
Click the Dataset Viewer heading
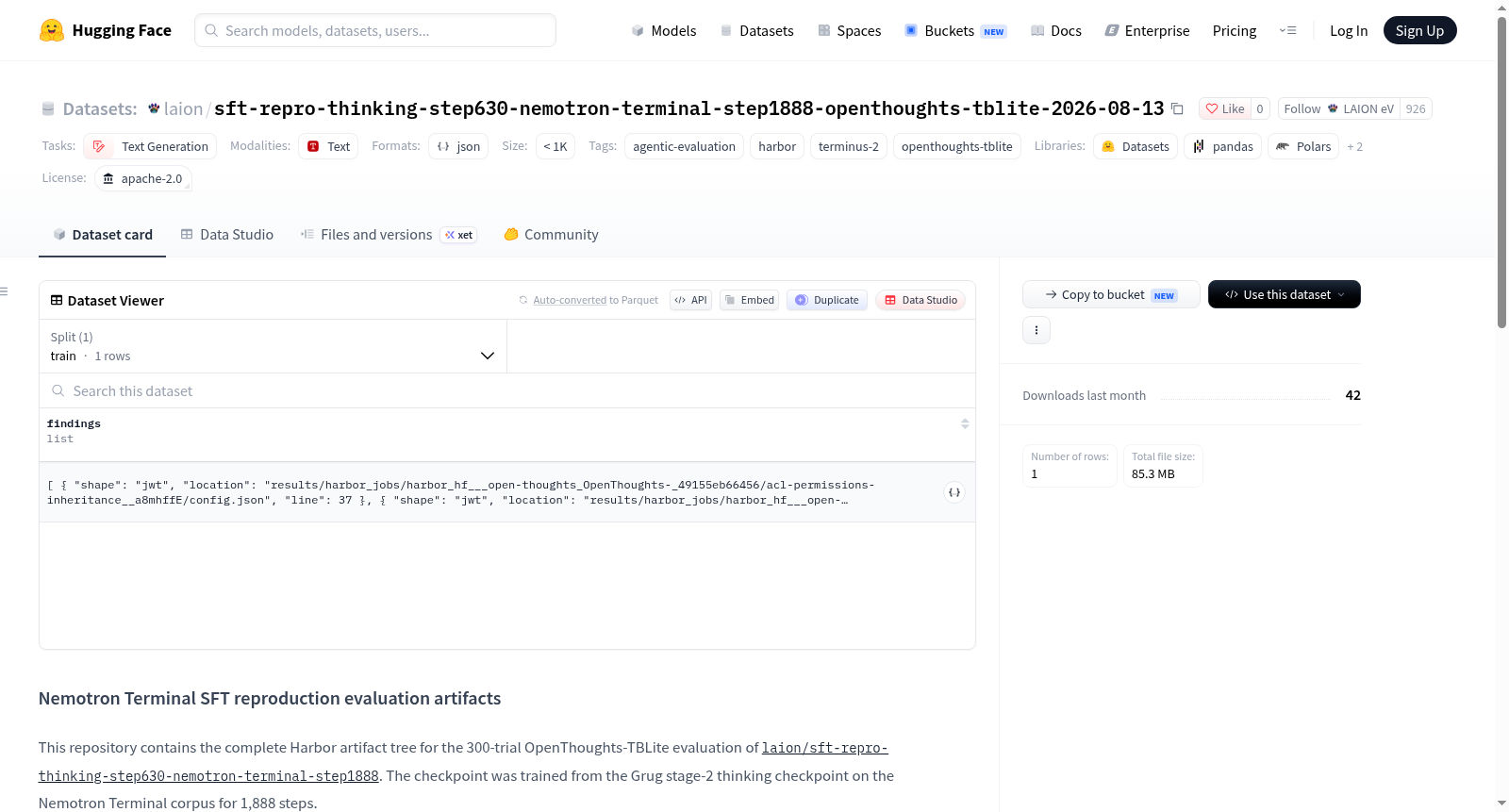coord(116,300)
